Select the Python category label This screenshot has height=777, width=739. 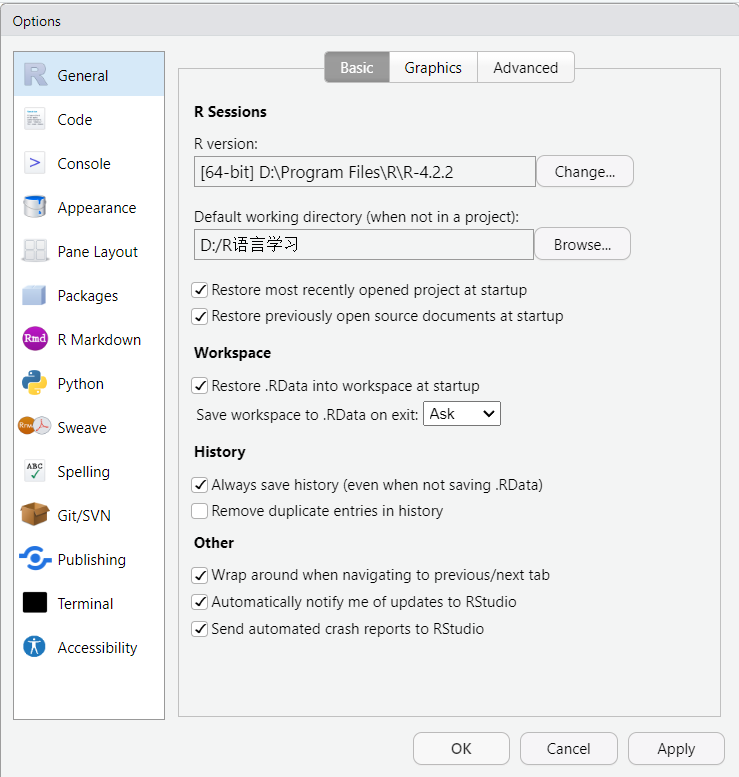click(80, 384)
